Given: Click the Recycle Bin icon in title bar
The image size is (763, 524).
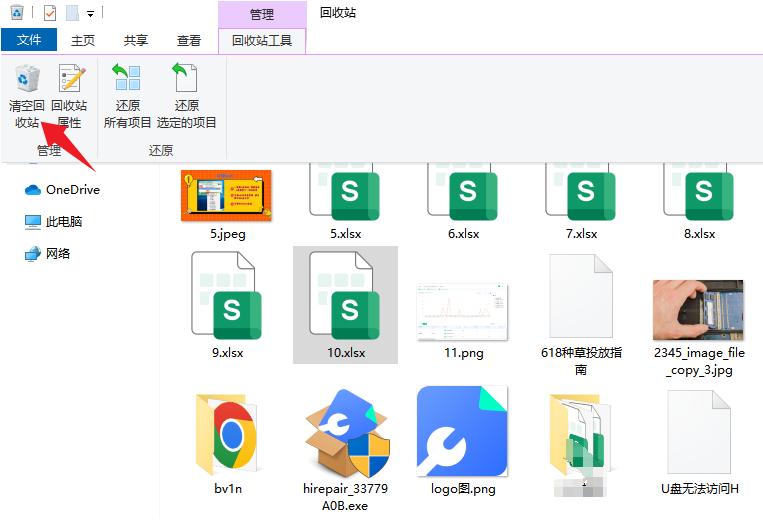Looking at the screenshot, I should click(17, 13).
